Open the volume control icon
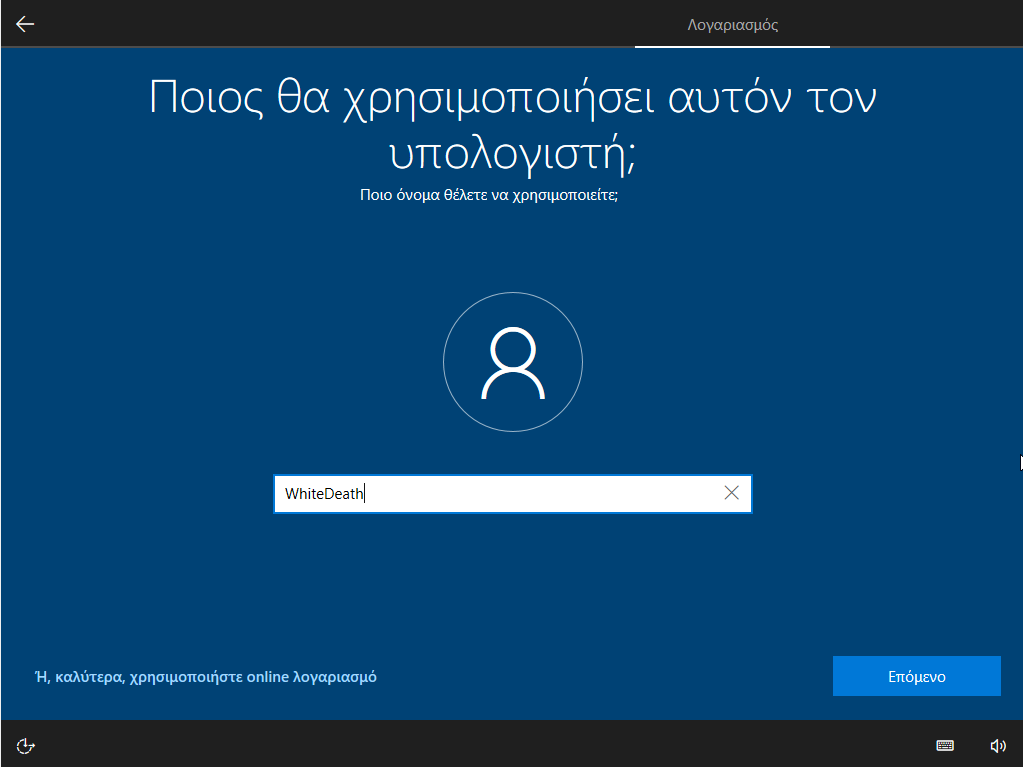 [998, 745]
